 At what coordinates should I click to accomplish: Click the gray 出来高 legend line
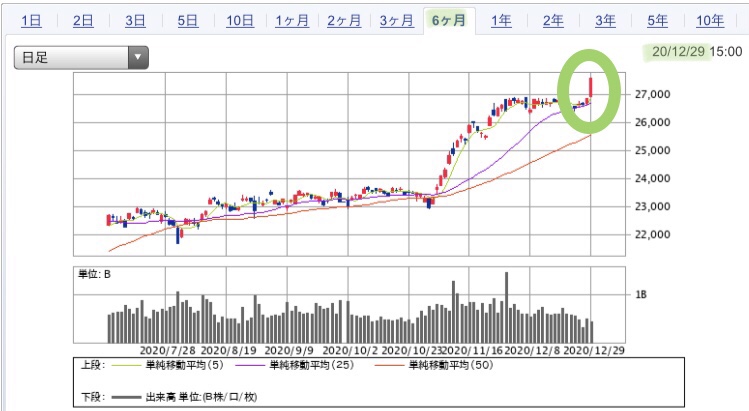126,397
